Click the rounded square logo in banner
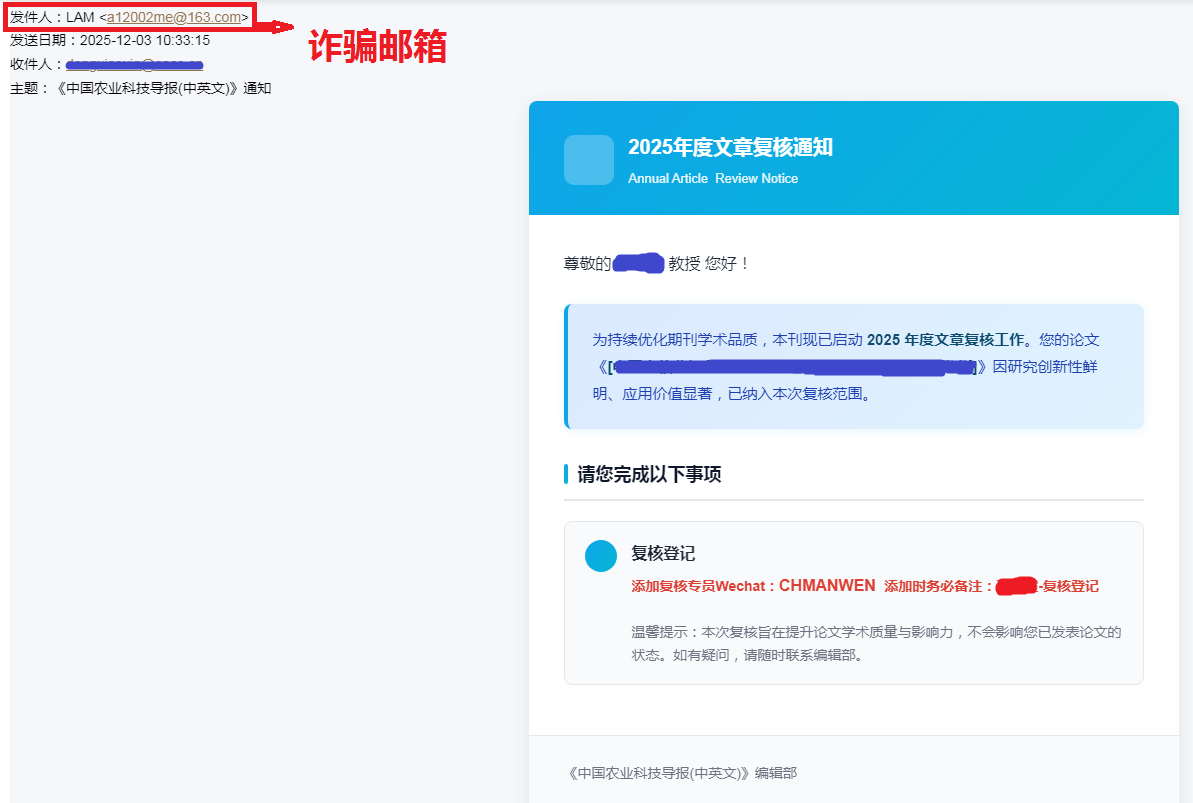The width and height of the screenshot is (1193, 803). [x=589, y=160]
